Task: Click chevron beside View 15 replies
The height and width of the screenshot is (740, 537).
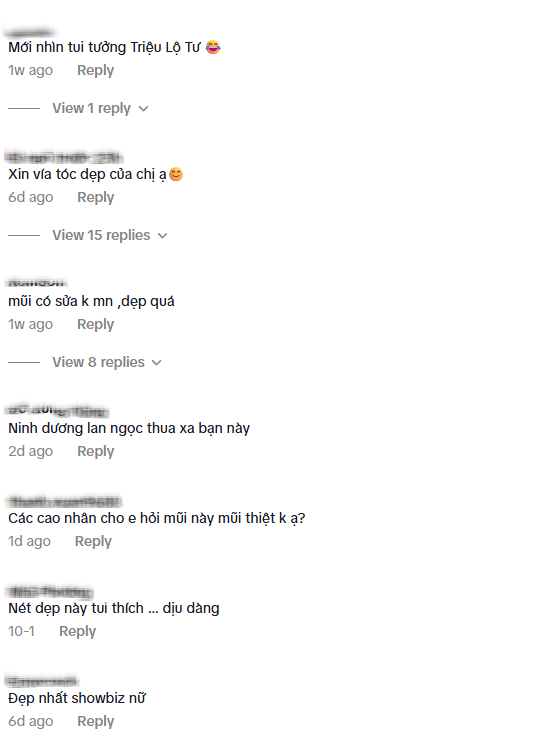Action: point(162,236)
